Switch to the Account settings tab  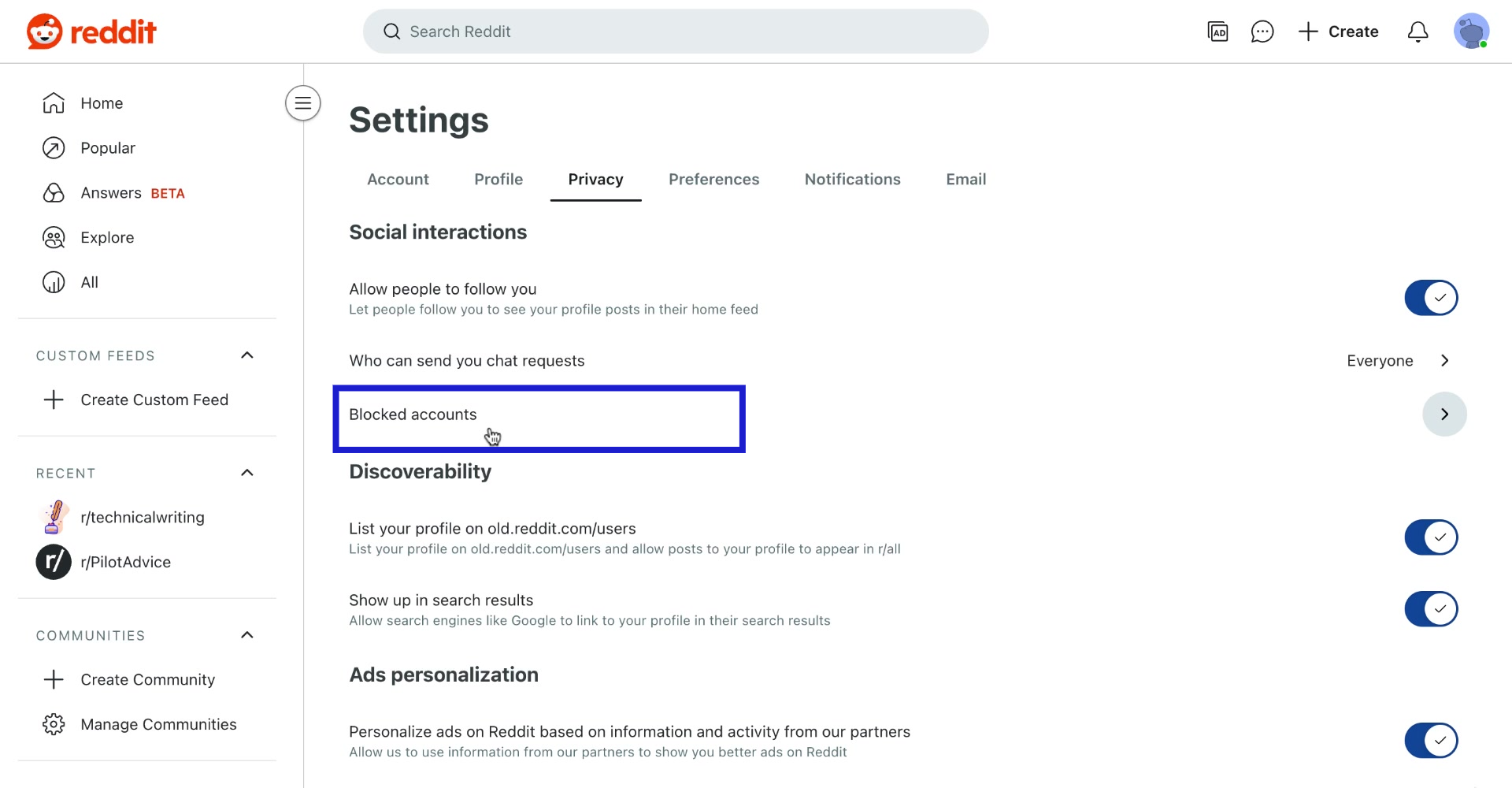coord(398,179)
